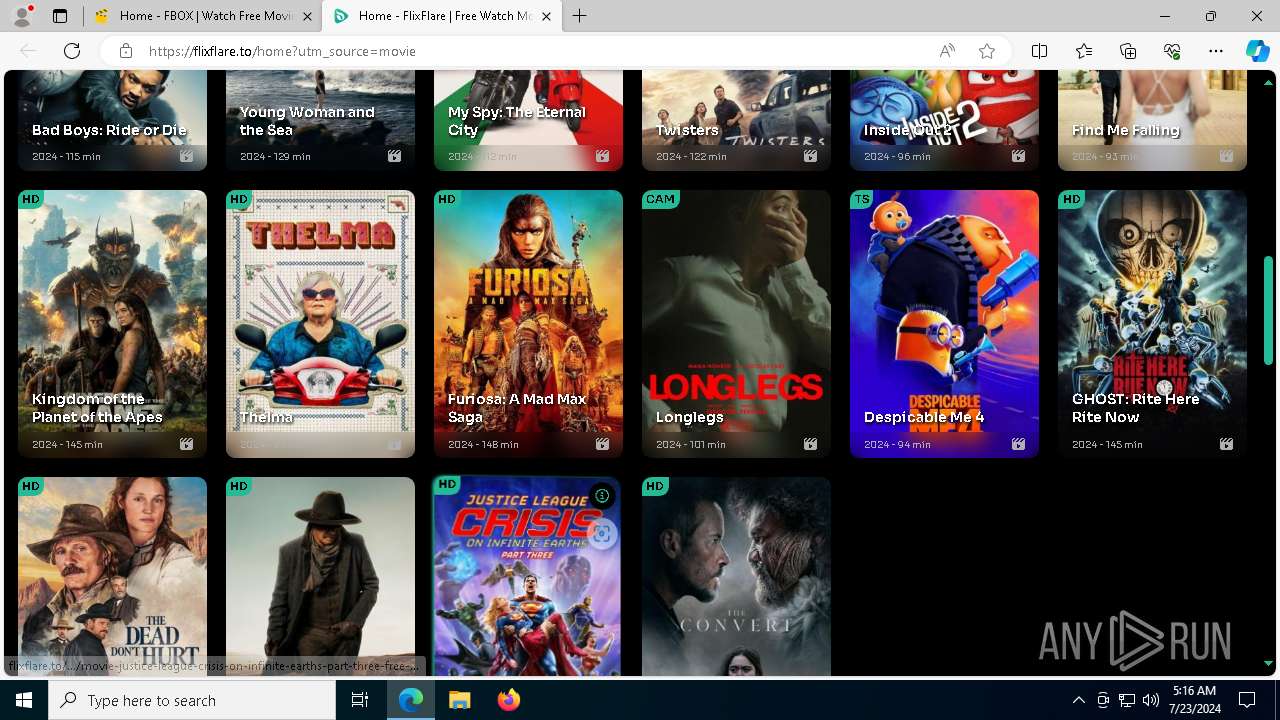This screenshot has width=1280, height=720.
Task: Open The Dead Don't Hurt poster
Action: (x=112, y=576)
